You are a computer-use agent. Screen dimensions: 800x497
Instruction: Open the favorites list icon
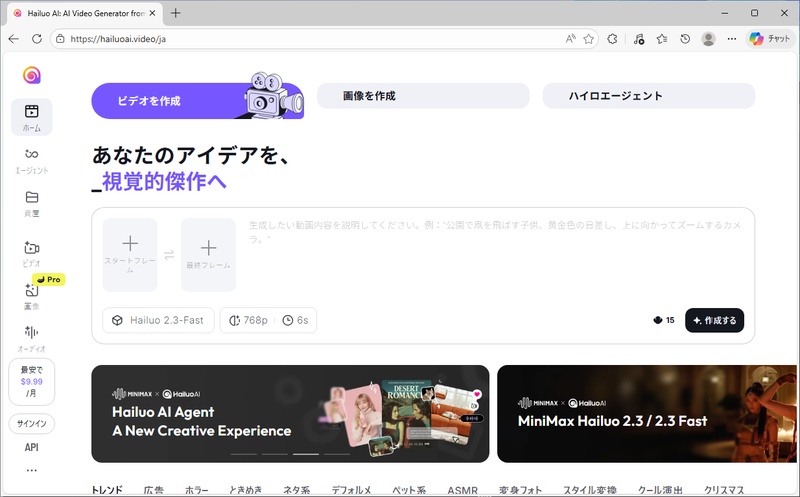coord(662,39)
